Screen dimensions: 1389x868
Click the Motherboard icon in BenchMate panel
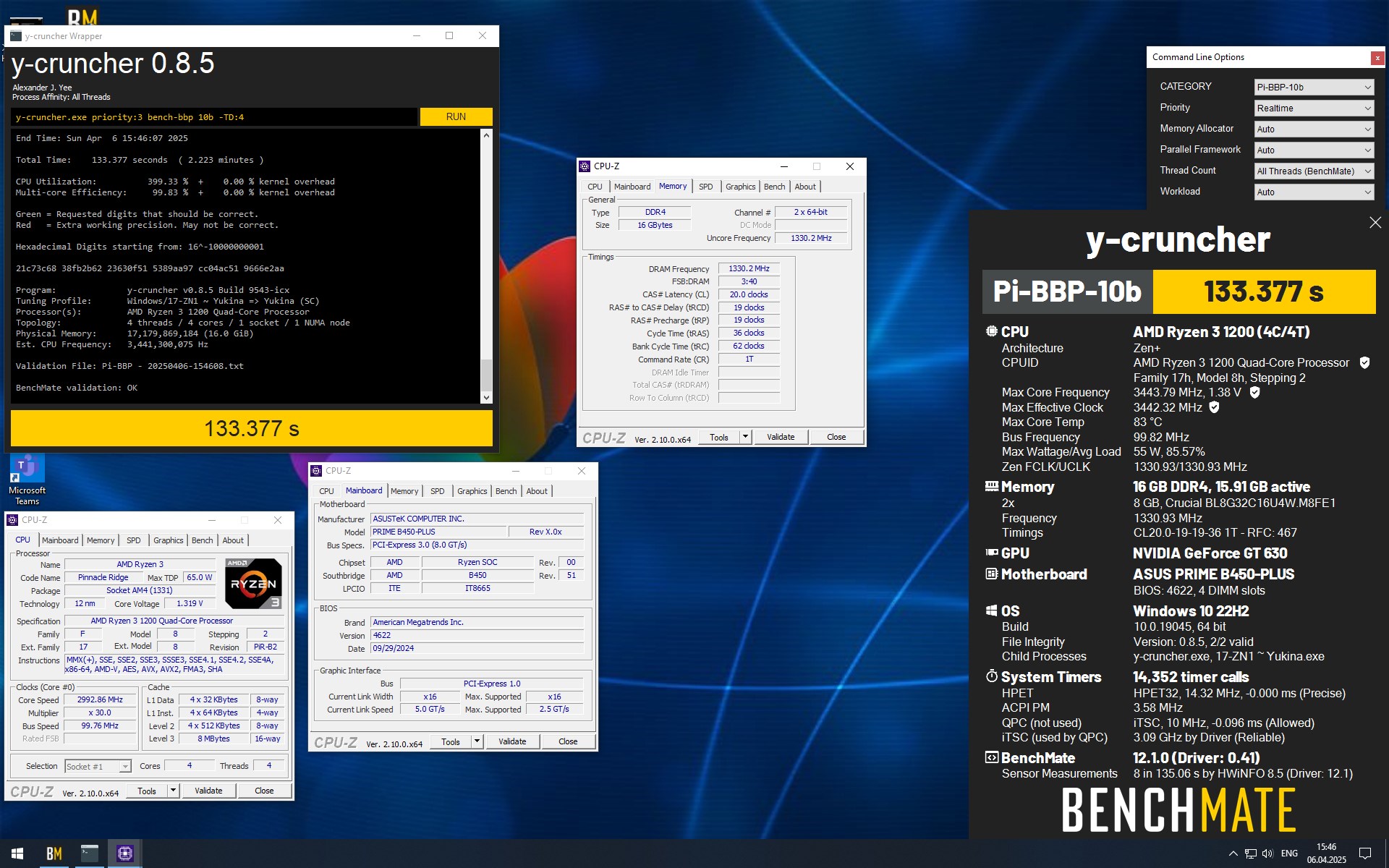[991, 574]
